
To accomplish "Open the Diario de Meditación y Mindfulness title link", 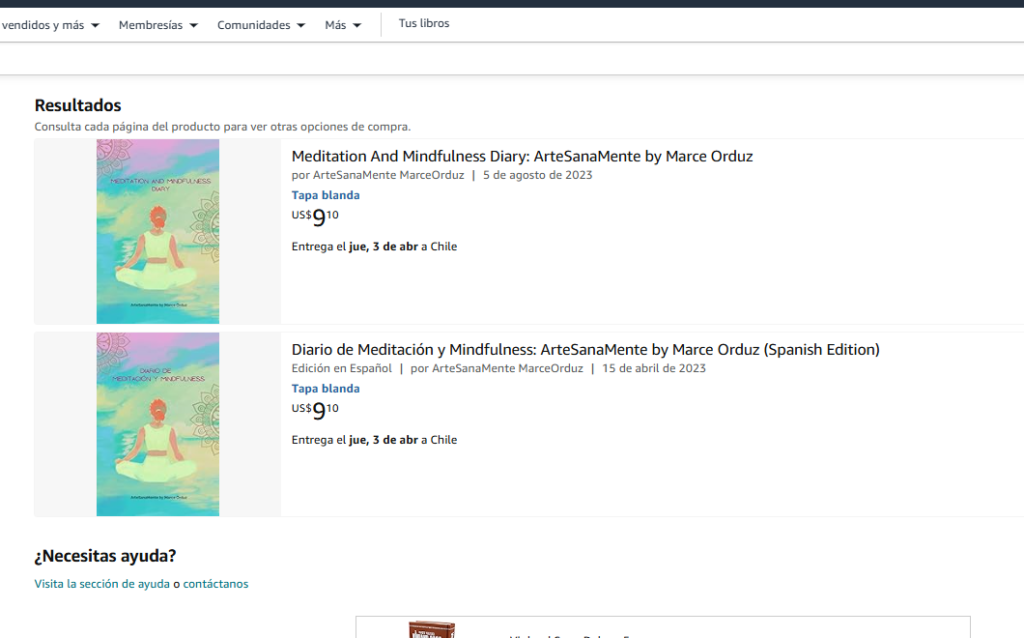I will click(585, 349).
